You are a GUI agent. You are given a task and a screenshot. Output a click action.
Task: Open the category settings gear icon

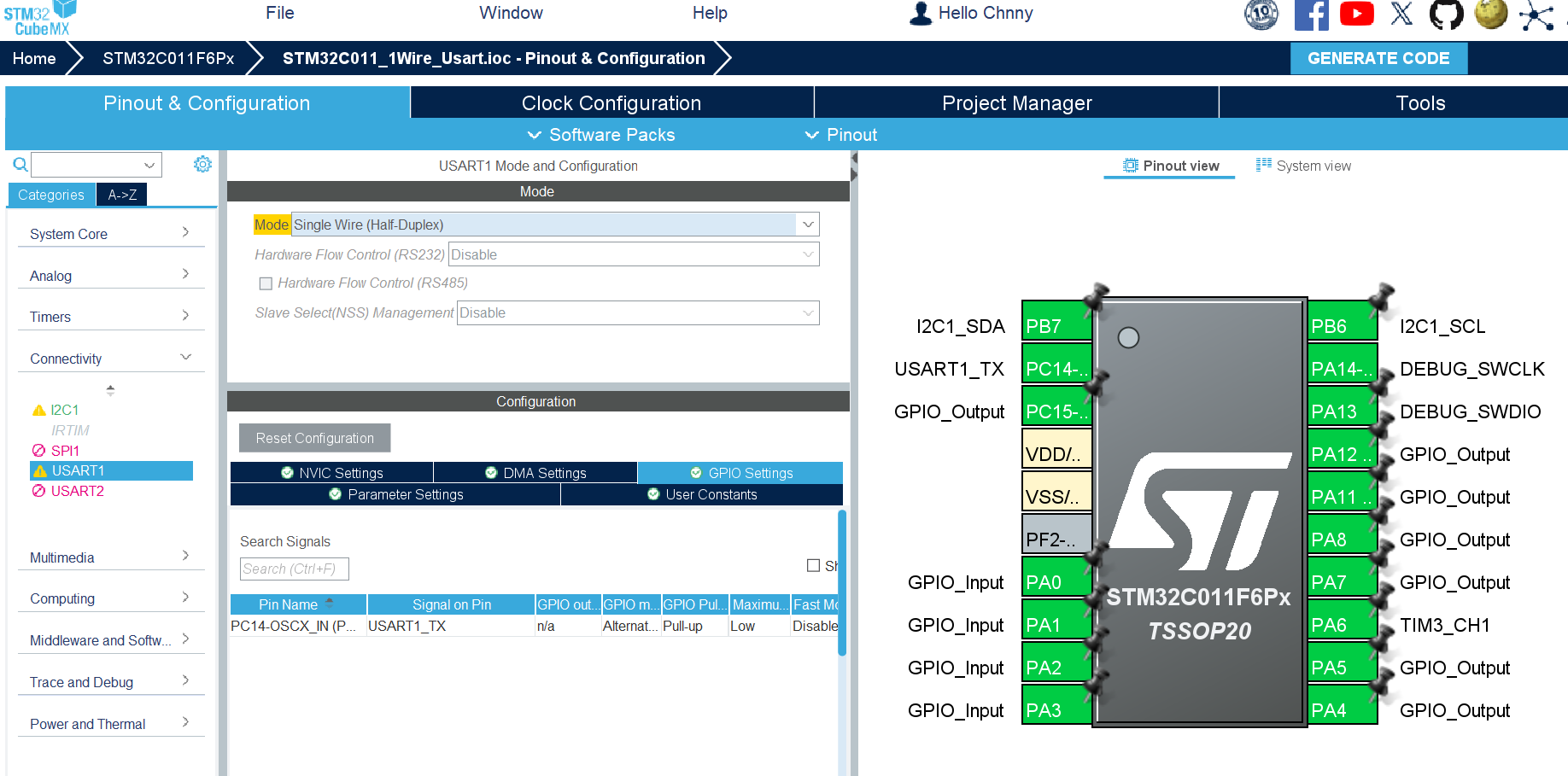click(x=202, y=164)
